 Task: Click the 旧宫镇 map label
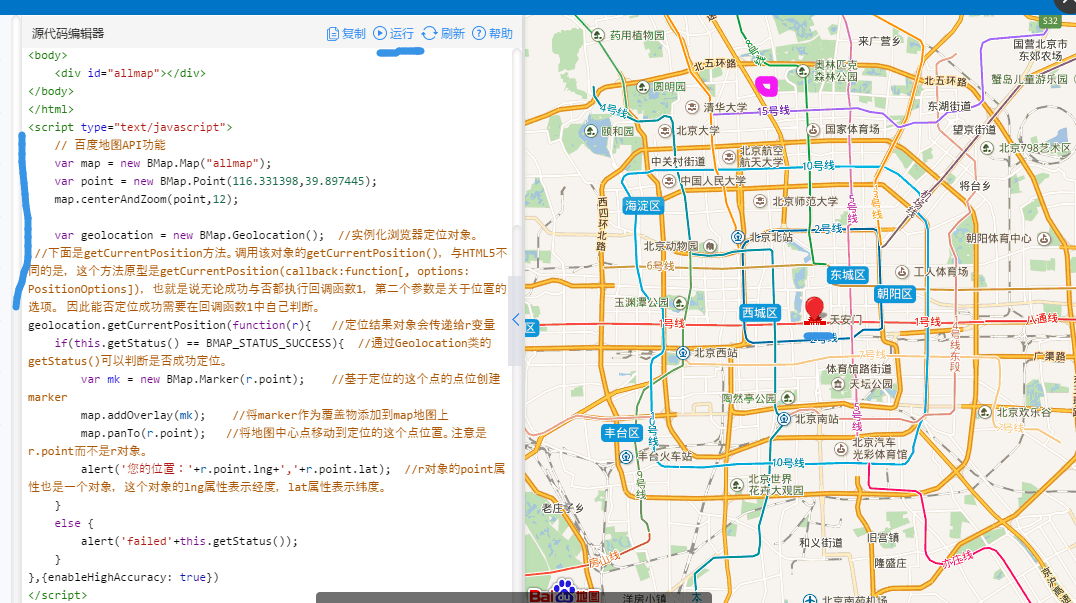coord(883,538)
